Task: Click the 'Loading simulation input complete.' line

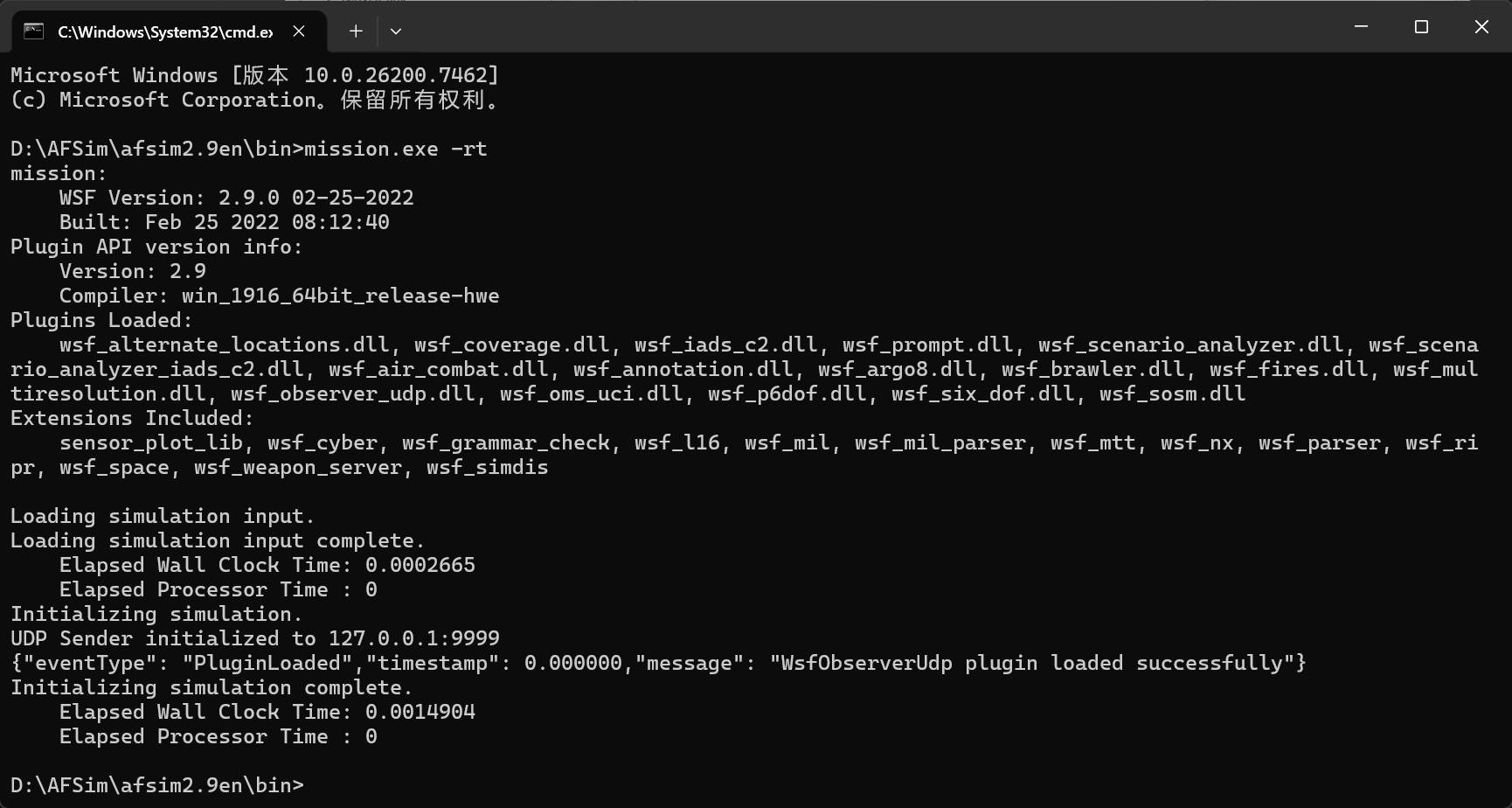Action: 218,540
